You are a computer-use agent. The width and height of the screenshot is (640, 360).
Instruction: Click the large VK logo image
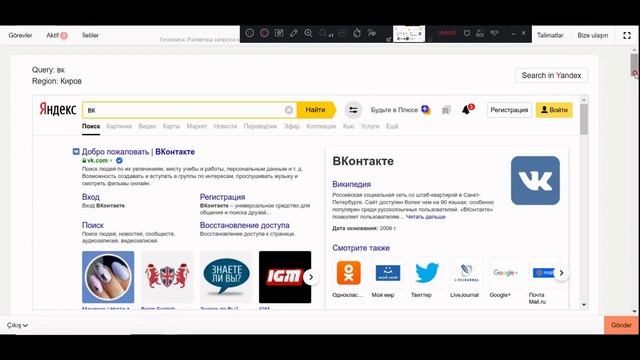pyautogui.click(x=535, y=180)
